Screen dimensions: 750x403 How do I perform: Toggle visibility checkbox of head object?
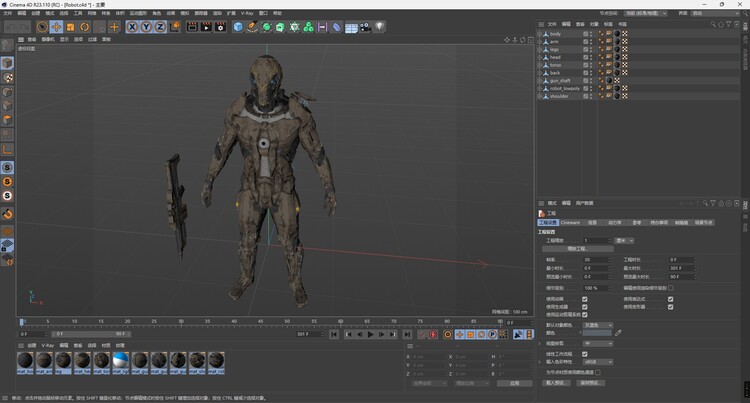coord(585,57)
